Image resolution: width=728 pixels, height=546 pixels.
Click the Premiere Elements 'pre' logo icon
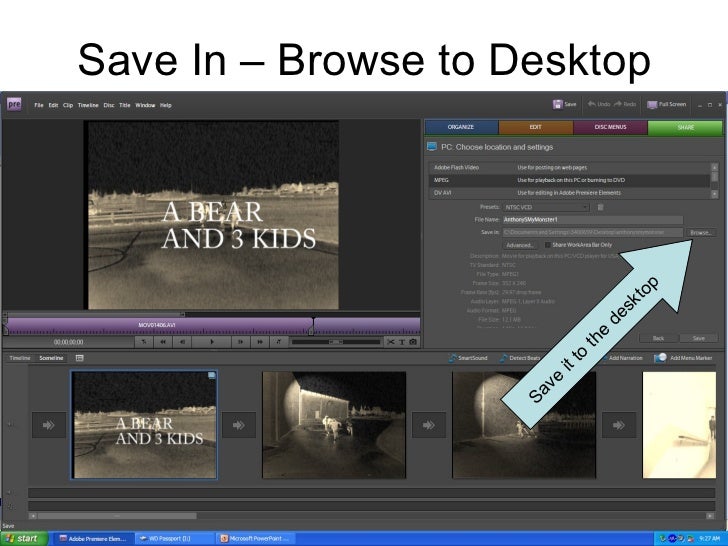(14, 104)
